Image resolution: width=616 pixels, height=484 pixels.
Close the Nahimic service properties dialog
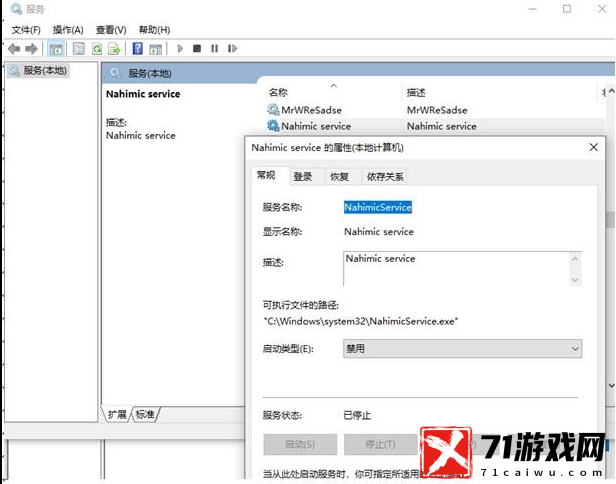(594, 147)
